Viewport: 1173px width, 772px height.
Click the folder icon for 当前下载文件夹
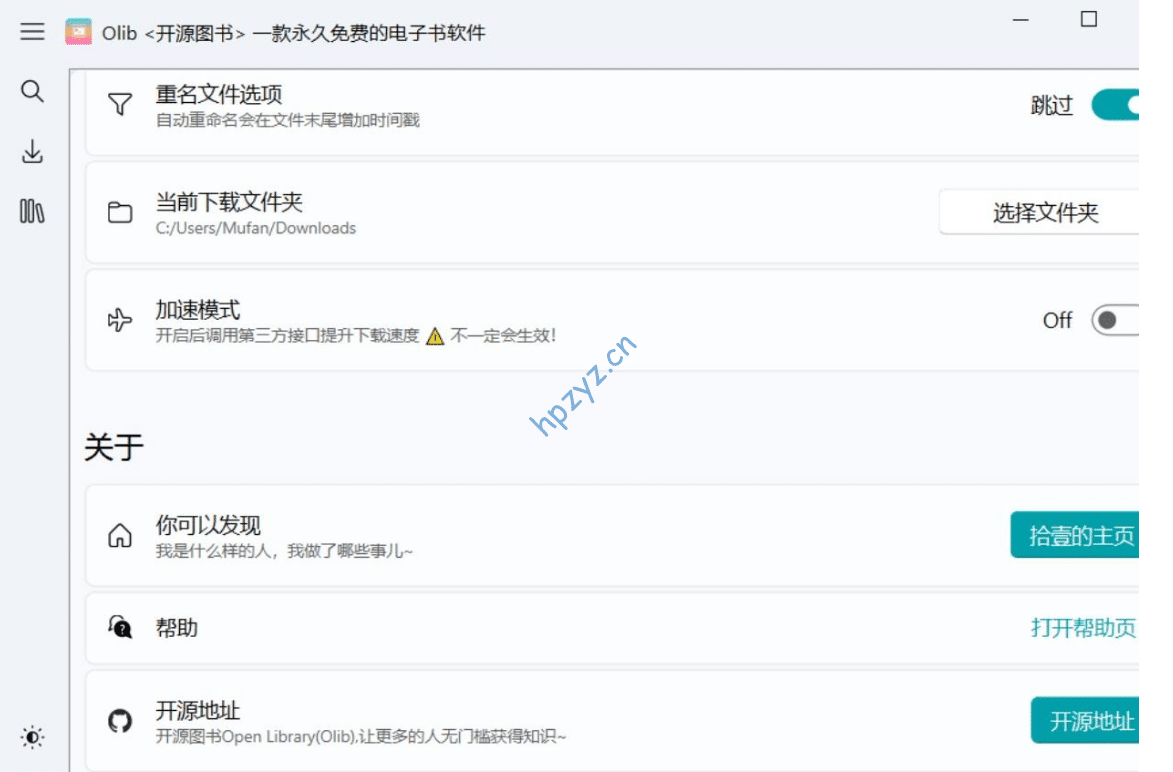click(120, 213)
